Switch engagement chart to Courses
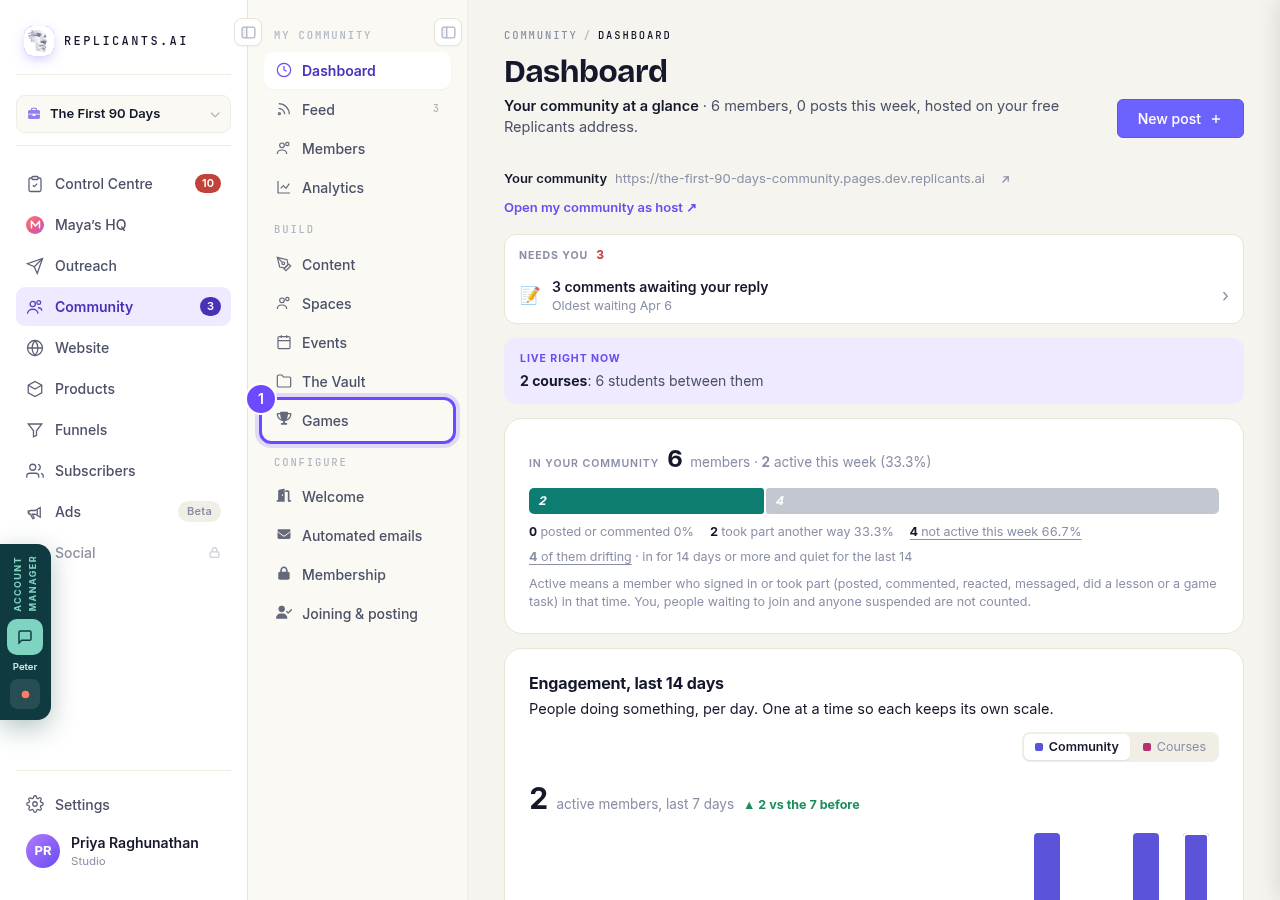 coord(1175,747)
